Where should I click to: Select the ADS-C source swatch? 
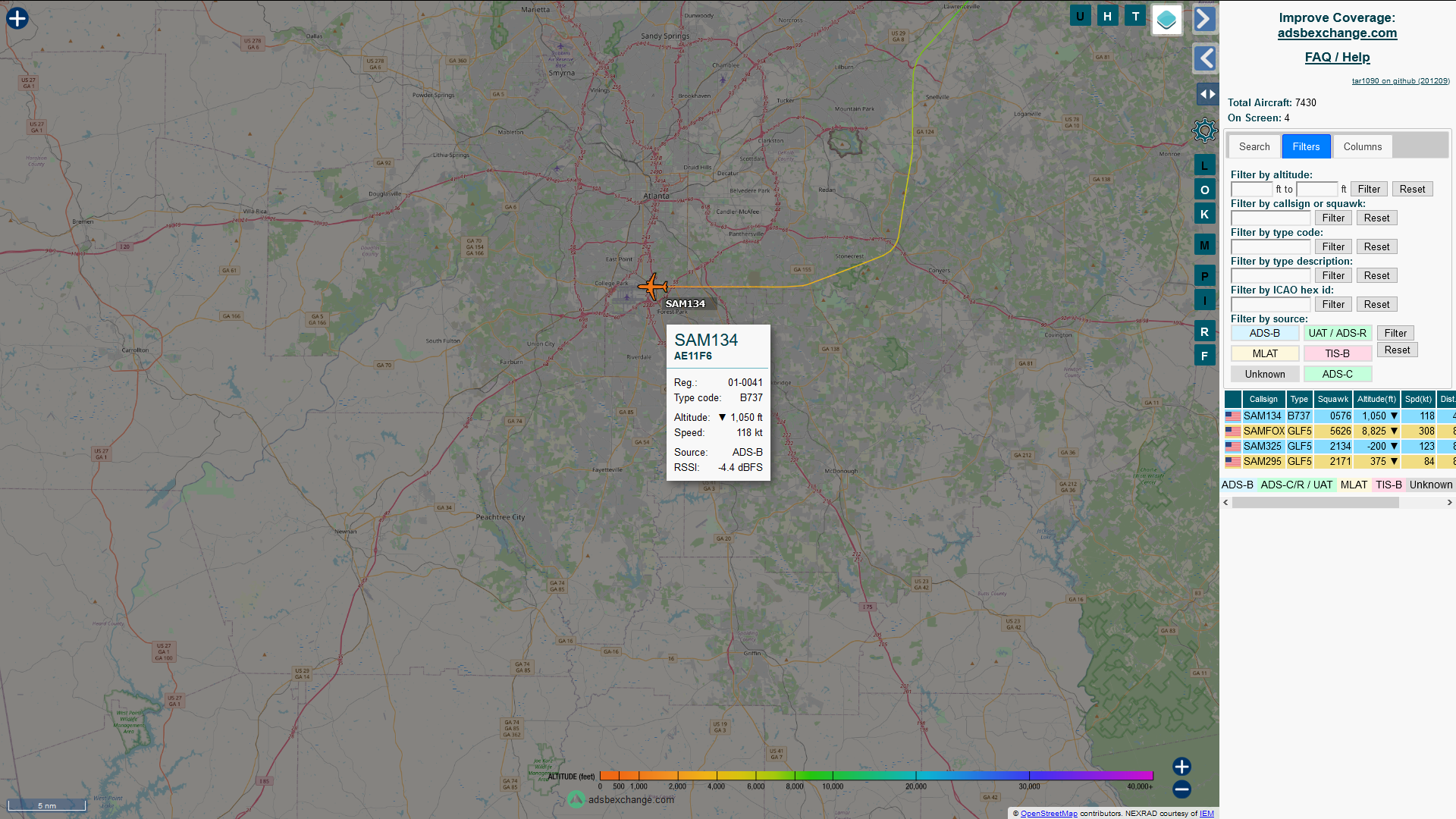tap(1337, 374)
